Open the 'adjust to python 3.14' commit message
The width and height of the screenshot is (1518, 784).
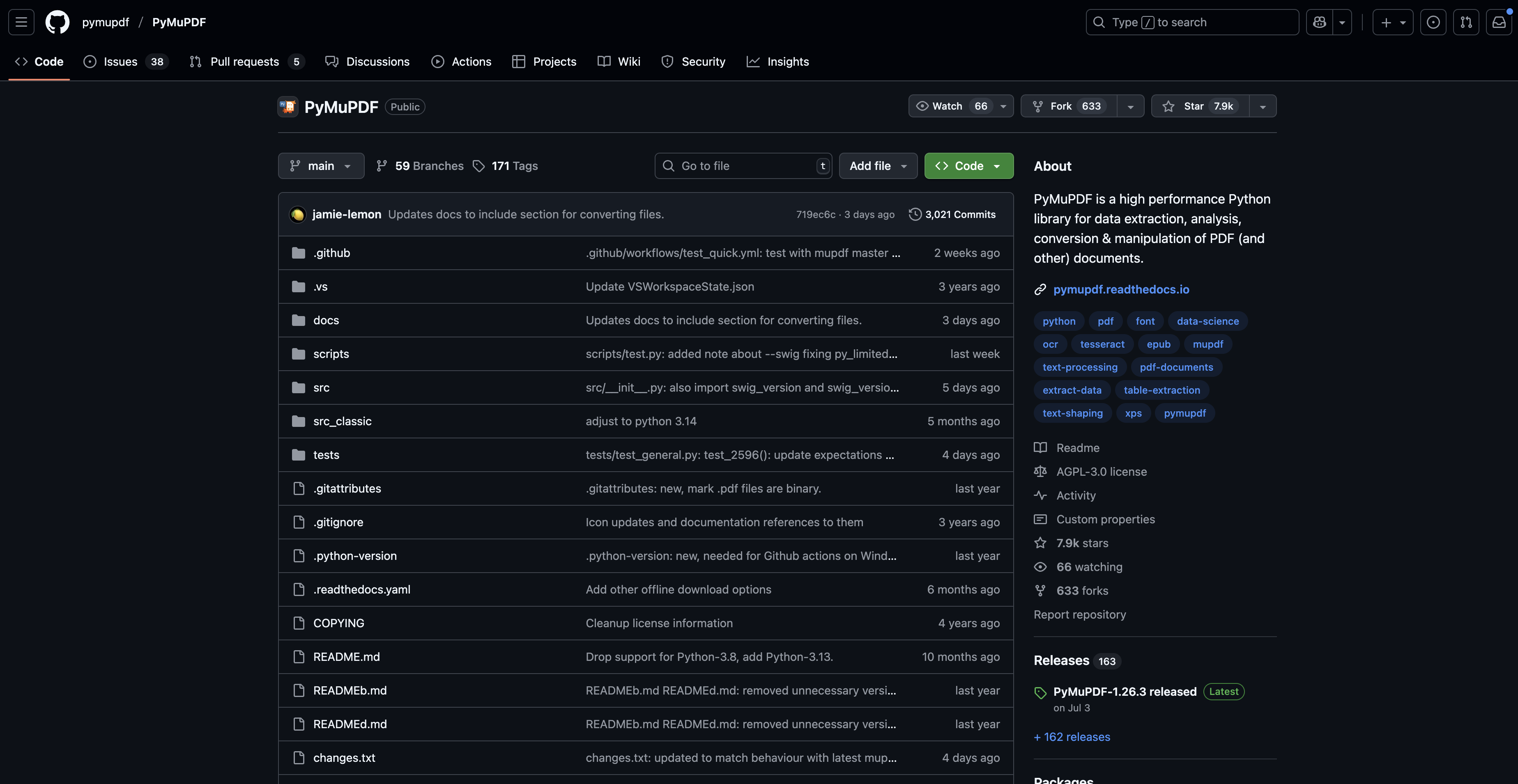pyautogui.click(x=641, y=421)
